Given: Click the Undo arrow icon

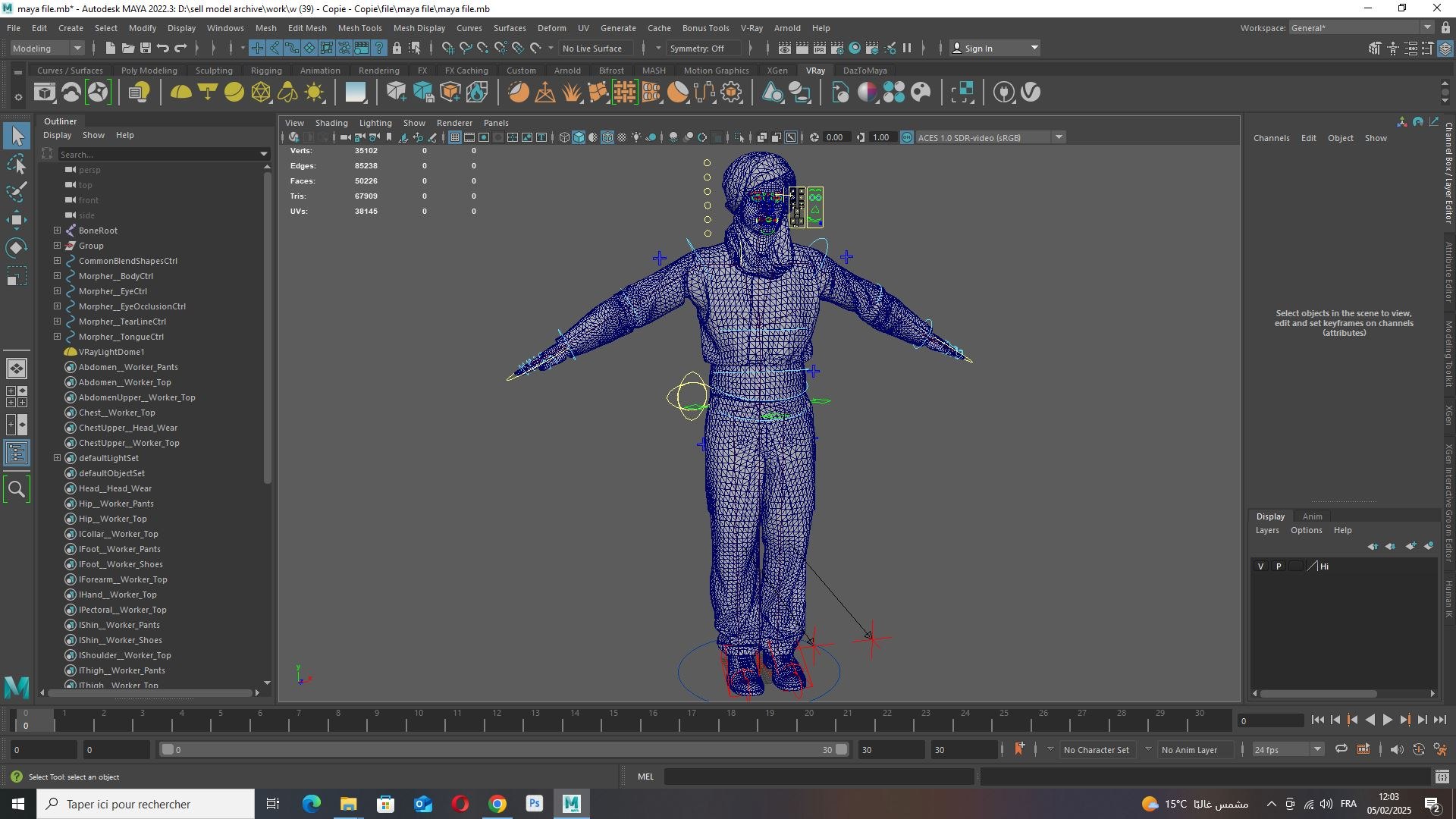Looking at the screenshot, I should point(162,48).
